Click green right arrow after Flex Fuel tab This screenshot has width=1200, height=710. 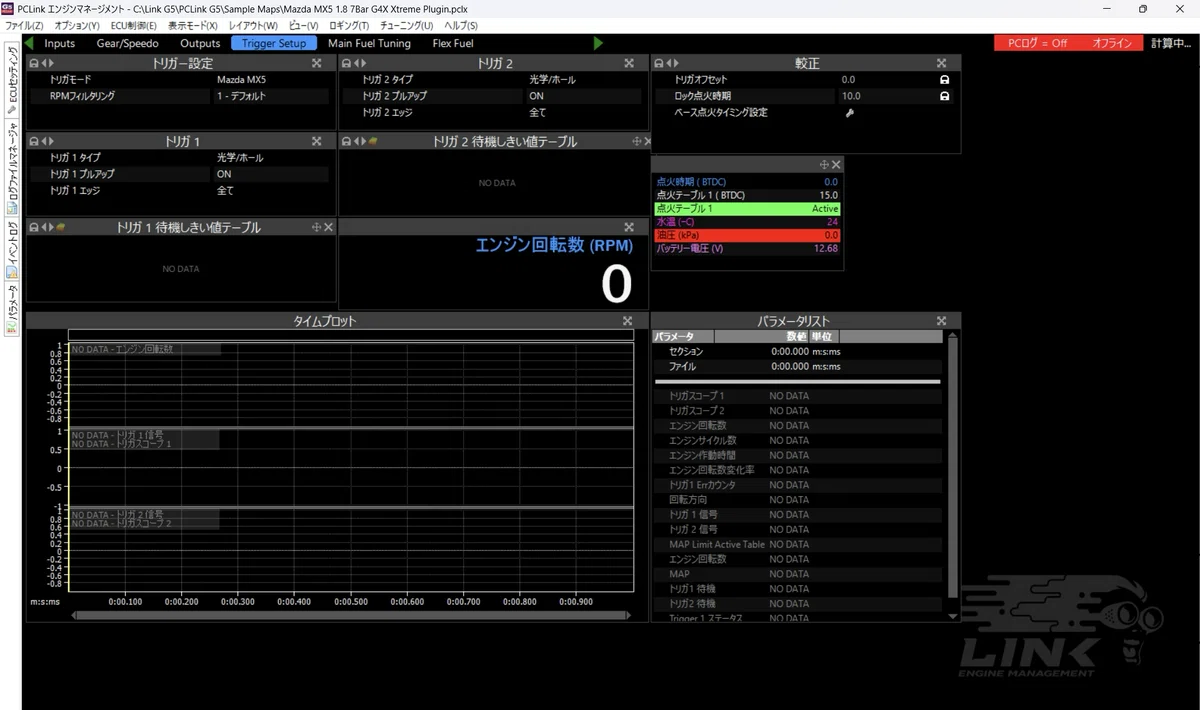point(598,43)
